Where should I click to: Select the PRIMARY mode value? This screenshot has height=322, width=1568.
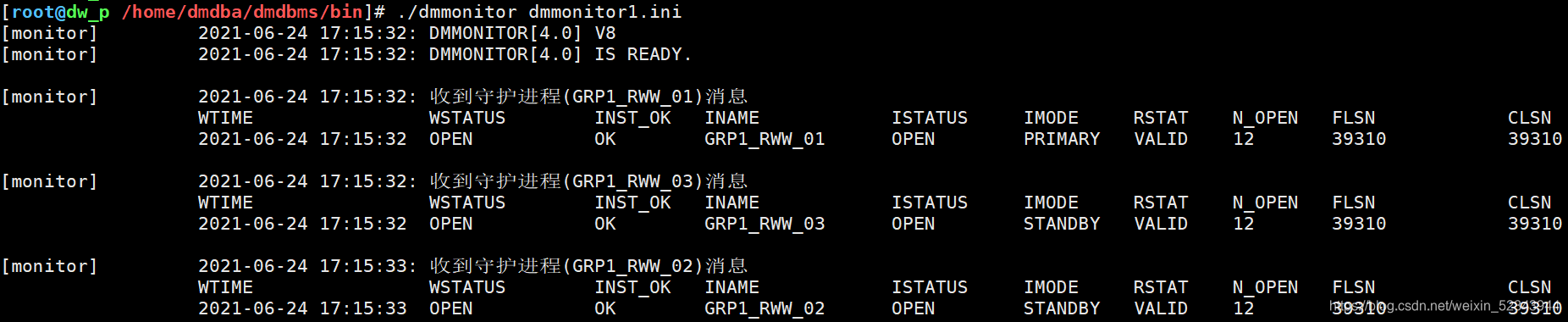[x=1062, y=139]
